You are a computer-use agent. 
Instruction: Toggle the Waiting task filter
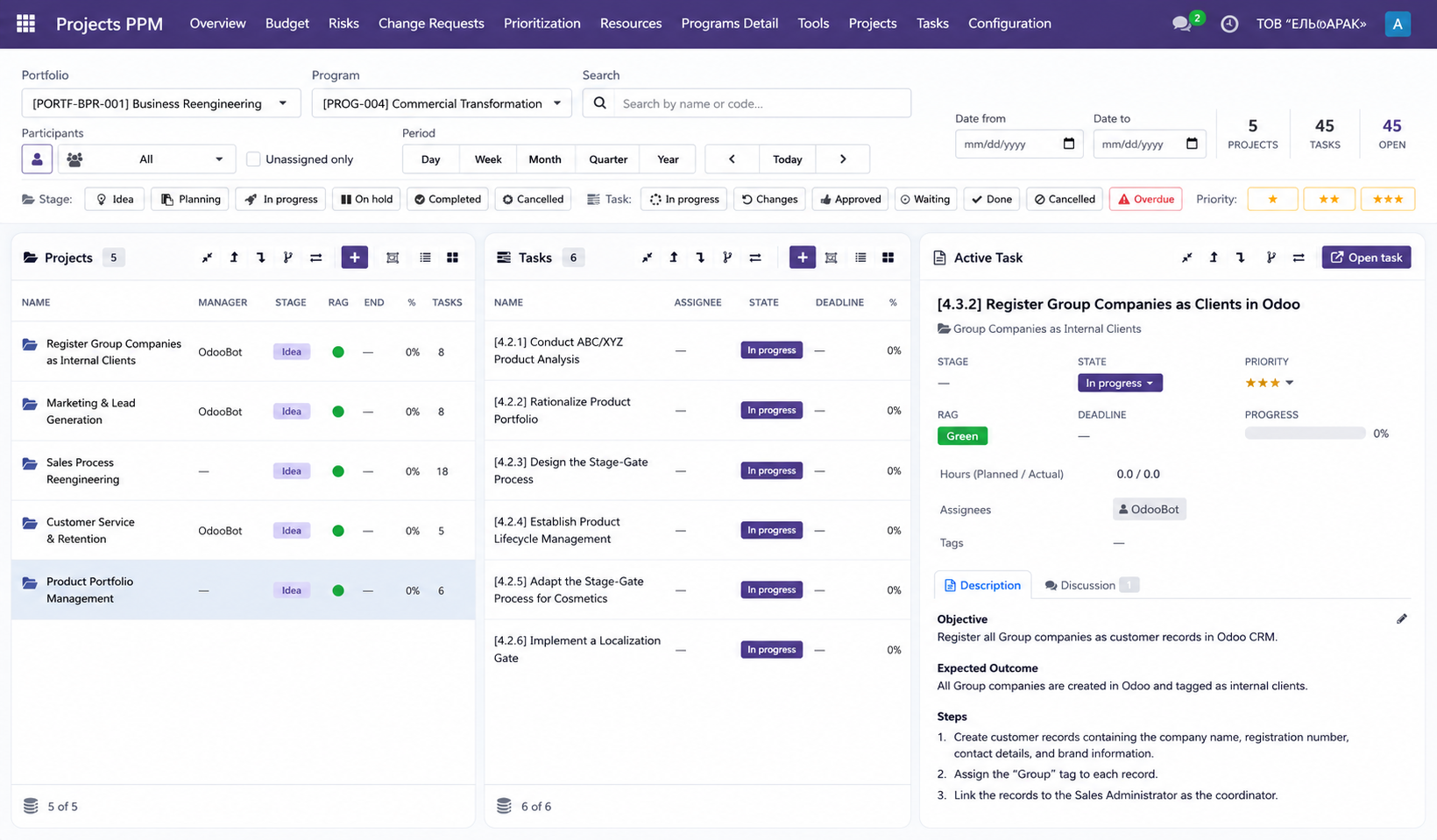925,200
